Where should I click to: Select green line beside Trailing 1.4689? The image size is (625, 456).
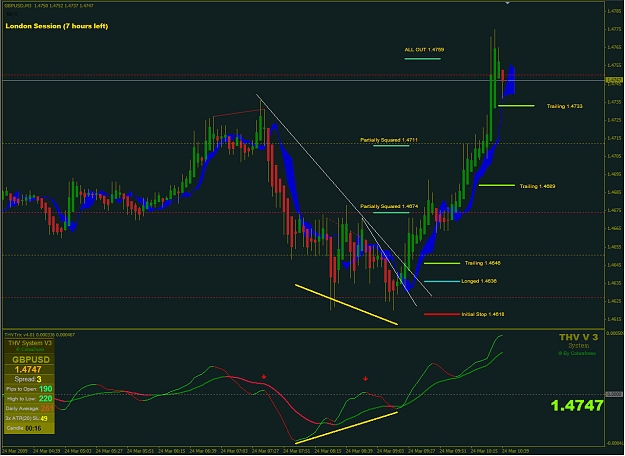tap(497, 185)
